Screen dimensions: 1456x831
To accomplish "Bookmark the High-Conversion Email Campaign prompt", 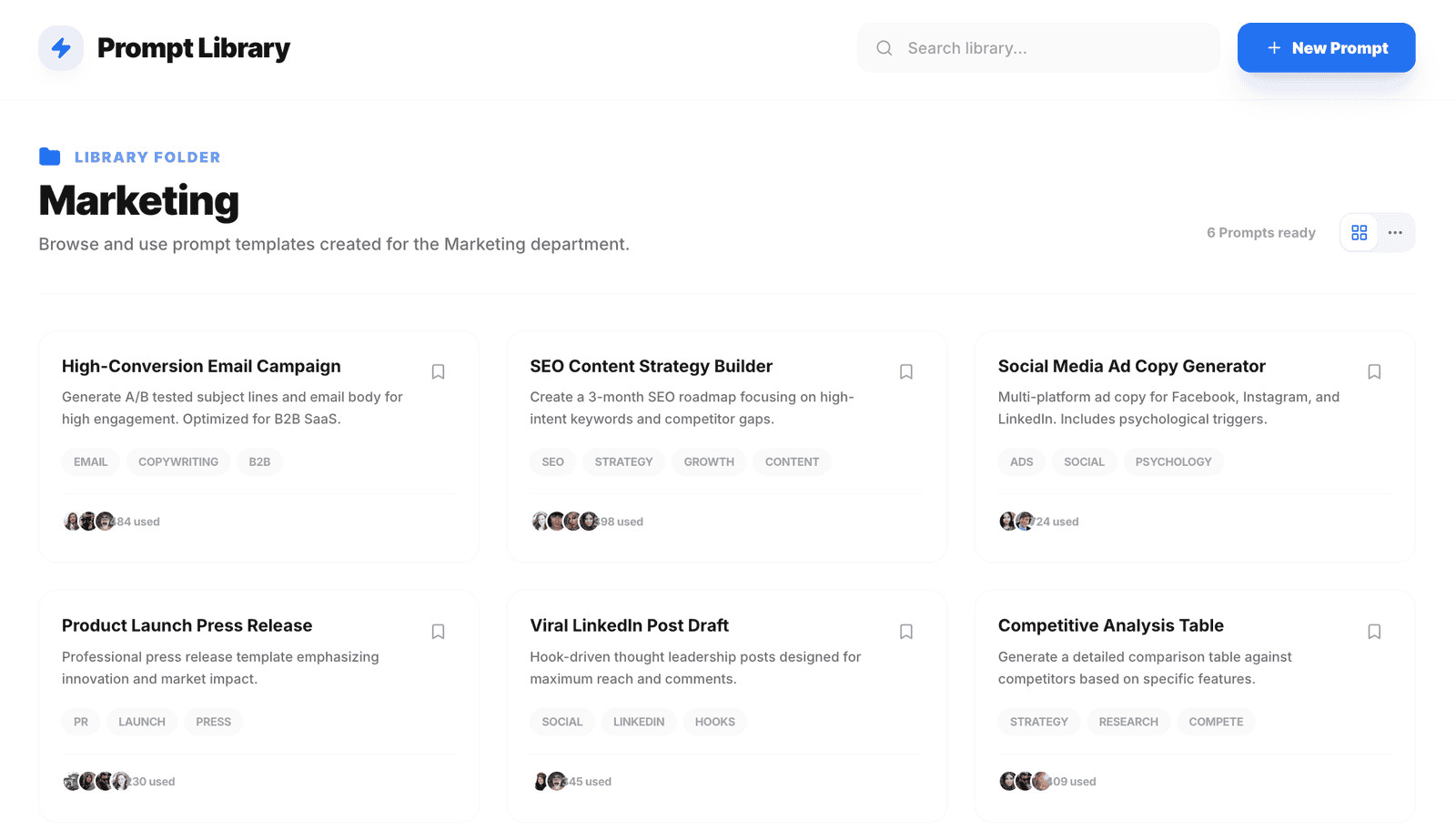I will (438, 371).
